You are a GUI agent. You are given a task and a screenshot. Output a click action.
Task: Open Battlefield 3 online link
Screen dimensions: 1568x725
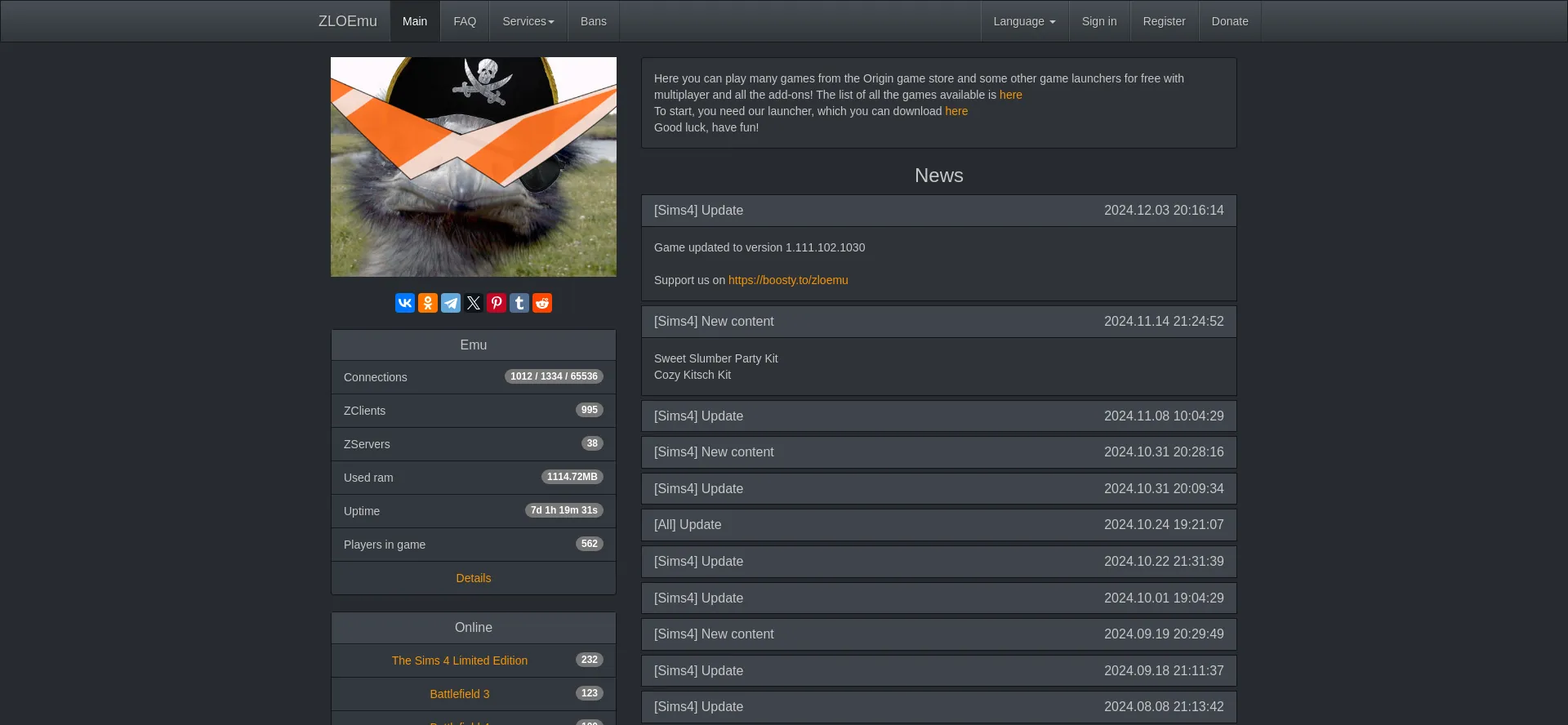point(460,694)
